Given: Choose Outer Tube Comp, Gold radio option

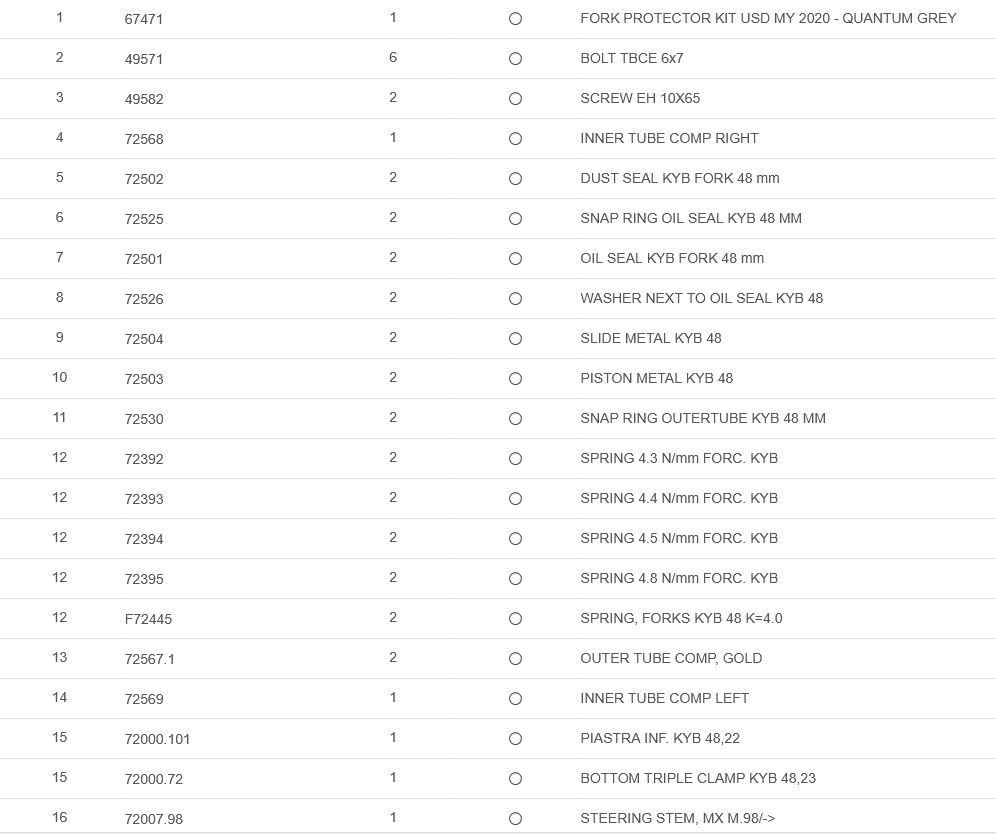Looking at the screenshot, I should (x=515, y=659).
